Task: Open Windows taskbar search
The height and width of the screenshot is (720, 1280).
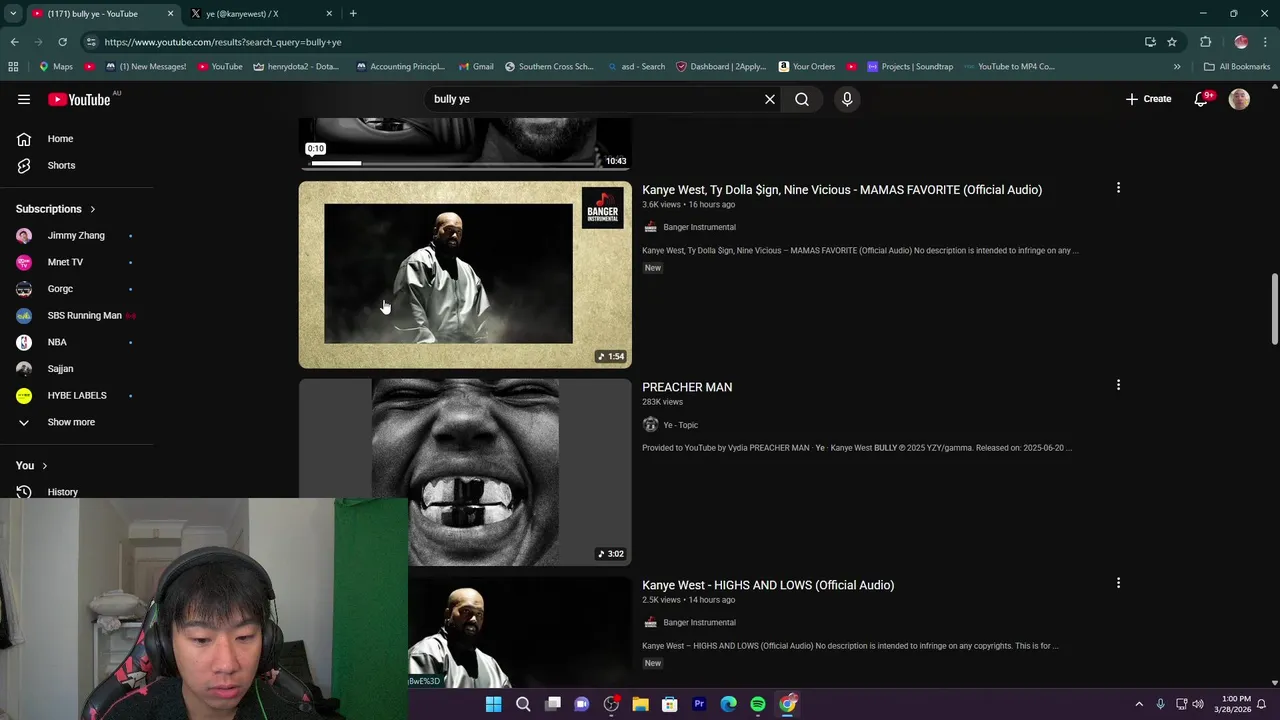Action: (523, 704)
